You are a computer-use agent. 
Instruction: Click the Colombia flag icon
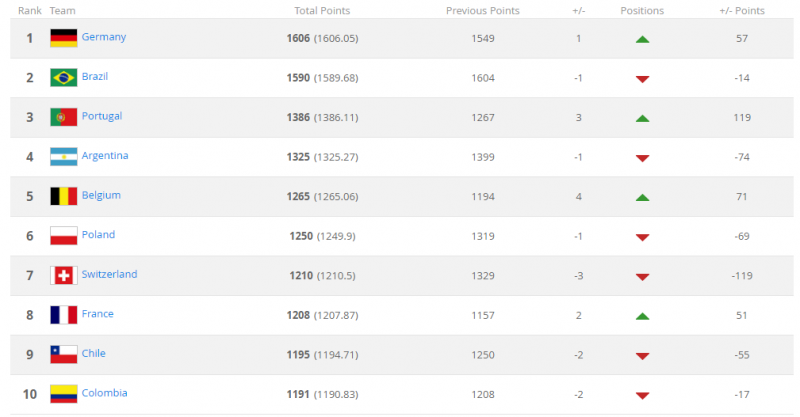(x=64, y=394)
